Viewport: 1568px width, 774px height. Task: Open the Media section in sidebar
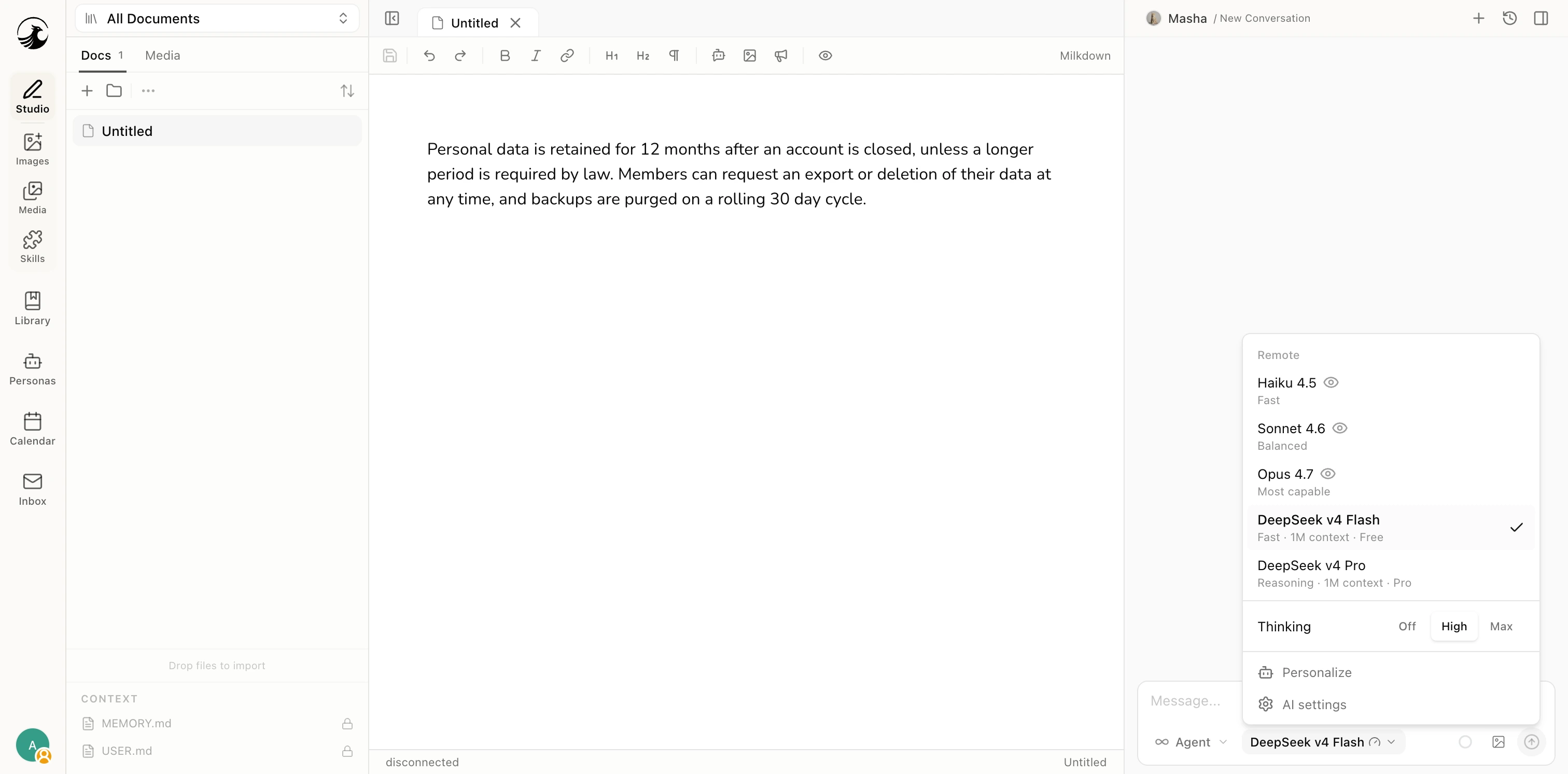click(x=32, y=198)
